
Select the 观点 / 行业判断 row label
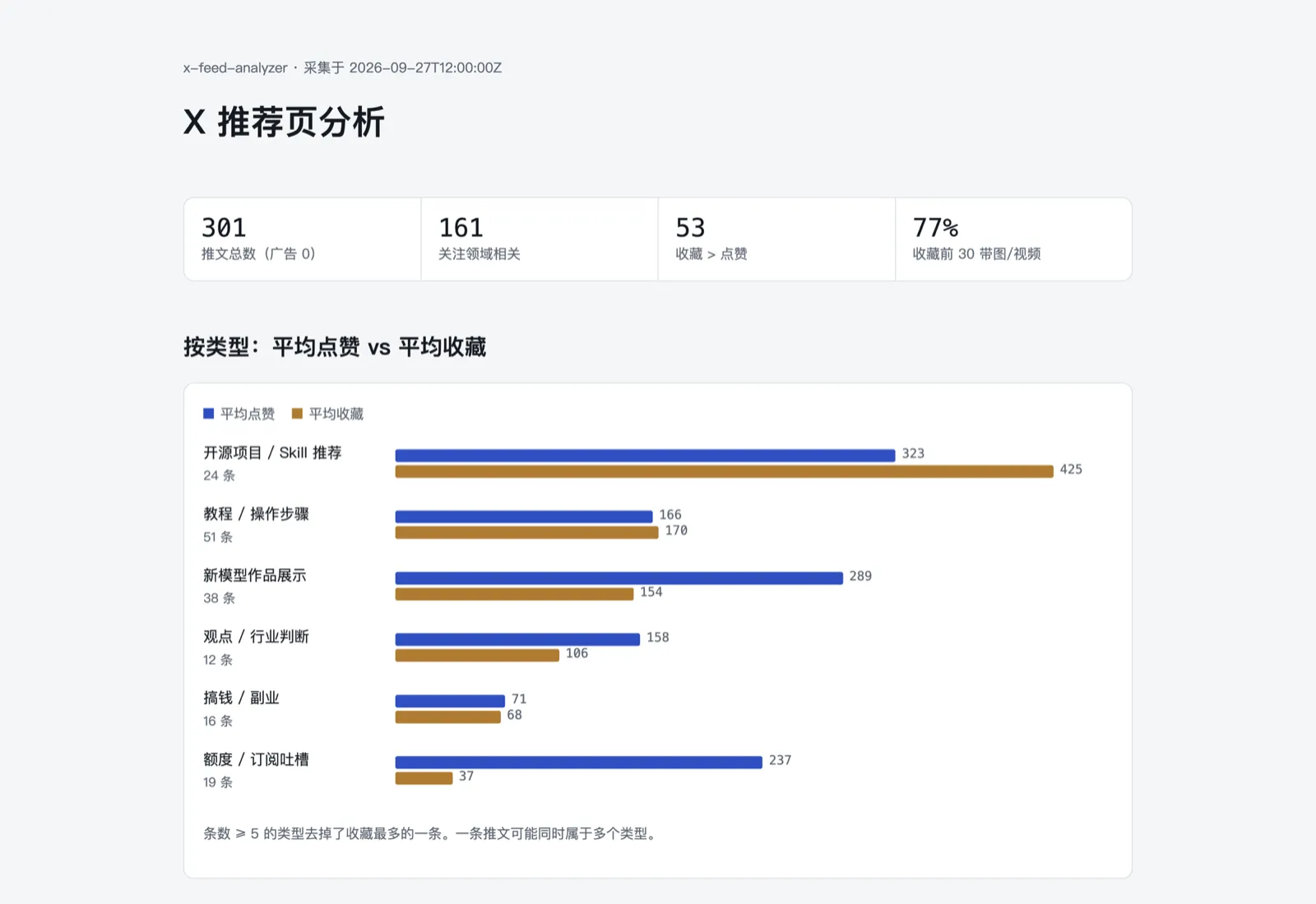coord(256,637)
